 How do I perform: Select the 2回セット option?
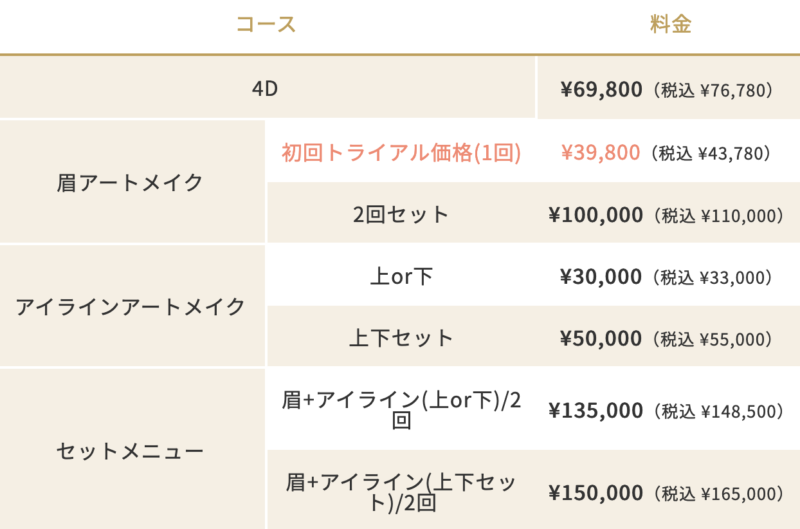[401, 214]
